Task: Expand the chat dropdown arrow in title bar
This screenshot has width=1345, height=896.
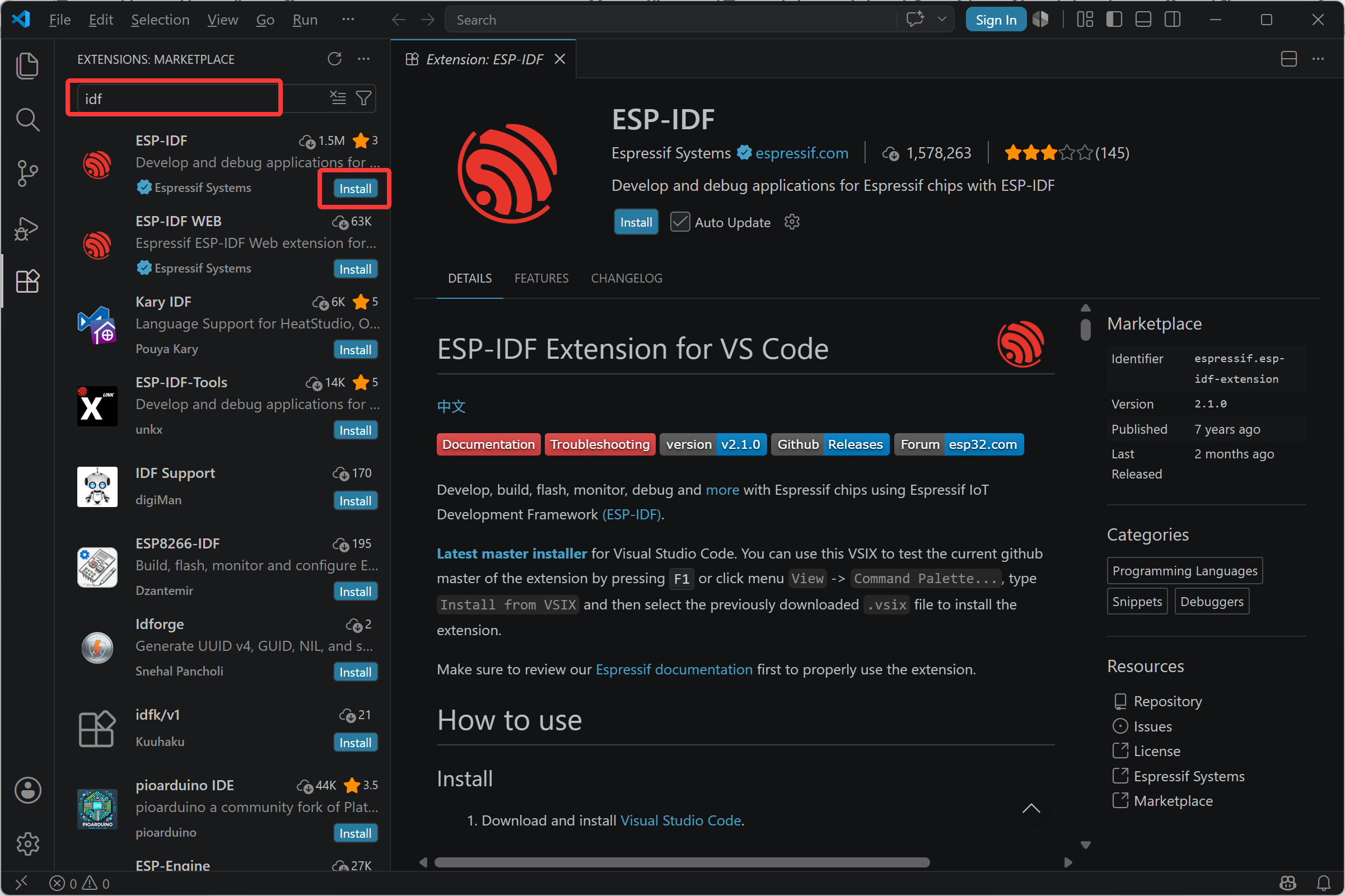Action: pyautogui.click(x=942, y=20)
